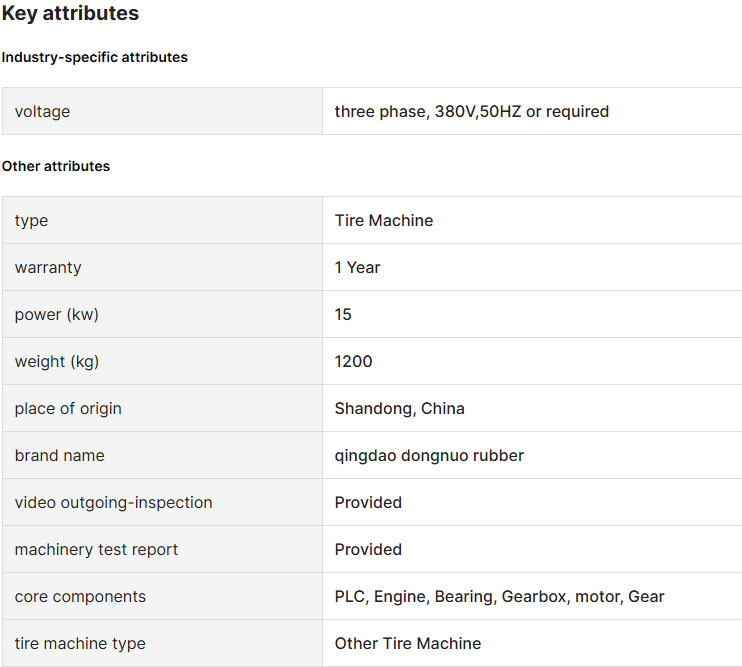This screenshot has width=742, height=667.
Task: Click the weight (kg) label
Action: pyautogui.click(x=57, y=361)
